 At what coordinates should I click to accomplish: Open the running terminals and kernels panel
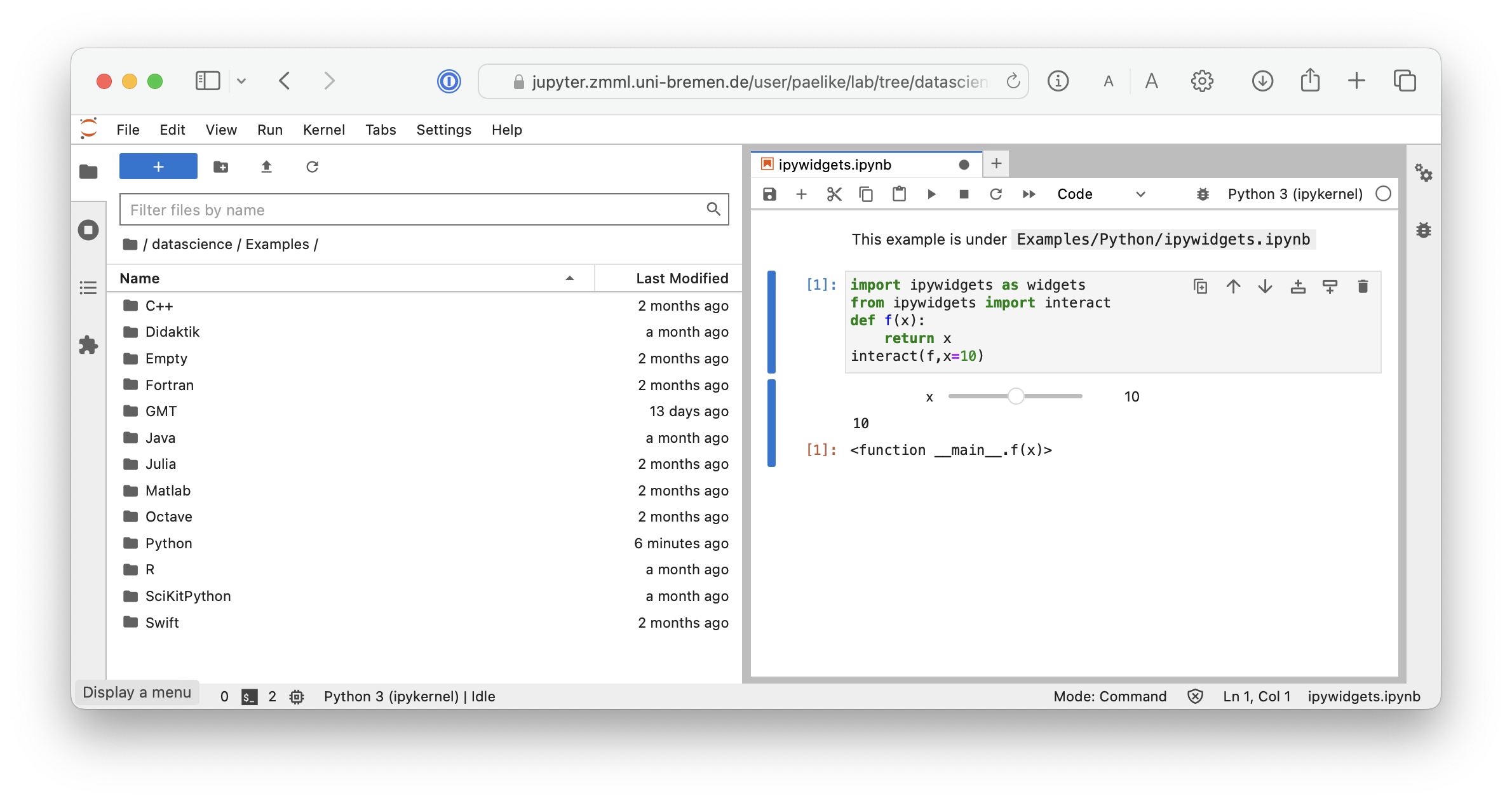click(88, 229)
